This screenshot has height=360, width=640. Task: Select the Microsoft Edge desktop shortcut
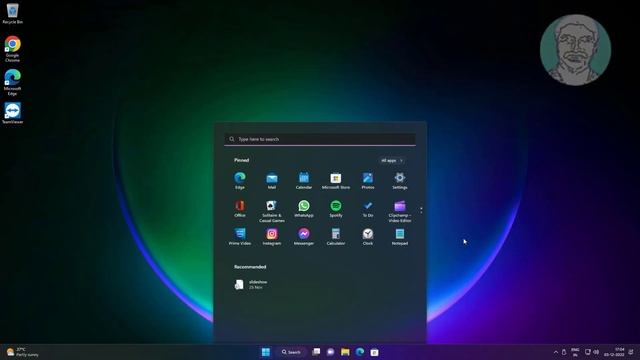click(13, 82)
